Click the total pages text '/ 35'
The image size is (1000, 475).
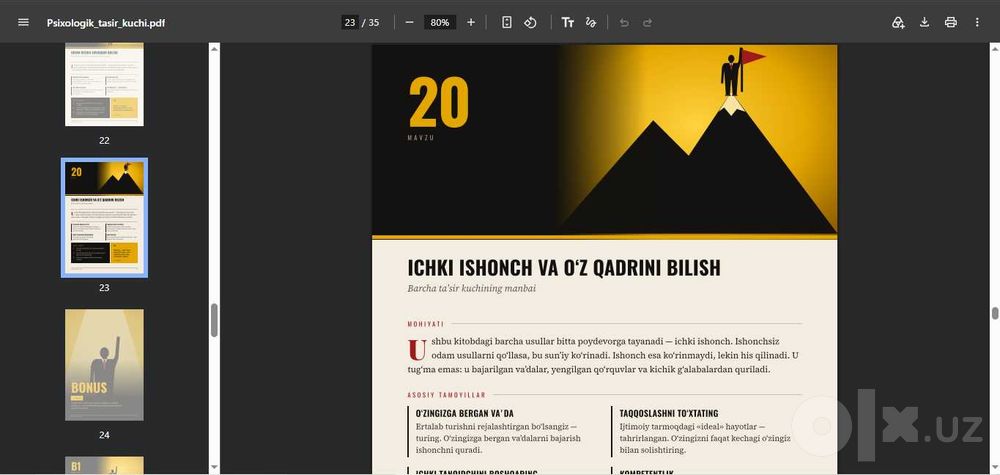click(371, 22)
